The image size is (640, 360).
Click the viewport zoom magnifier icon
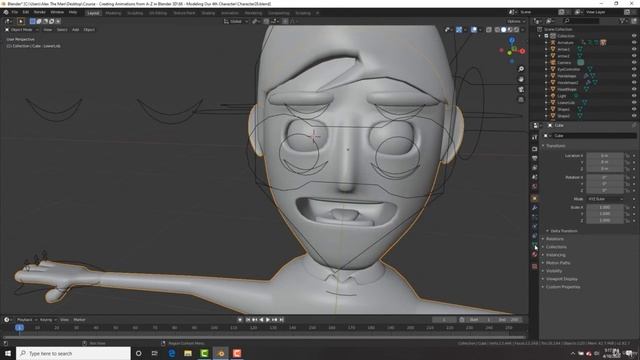click(521, 69)
